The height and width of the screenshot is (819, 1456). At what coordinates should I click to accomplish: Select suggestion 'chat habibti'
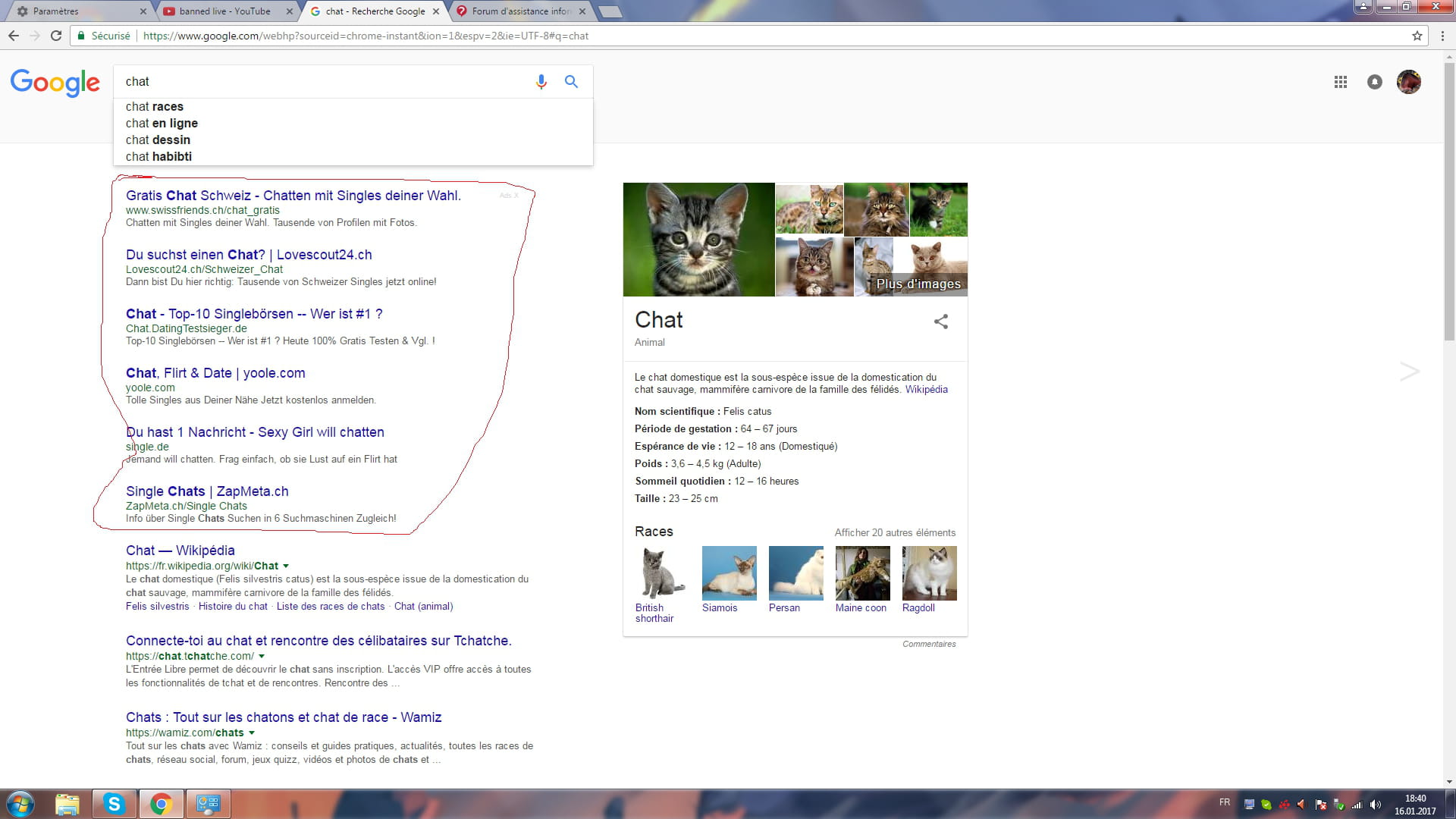coord(353,156)
